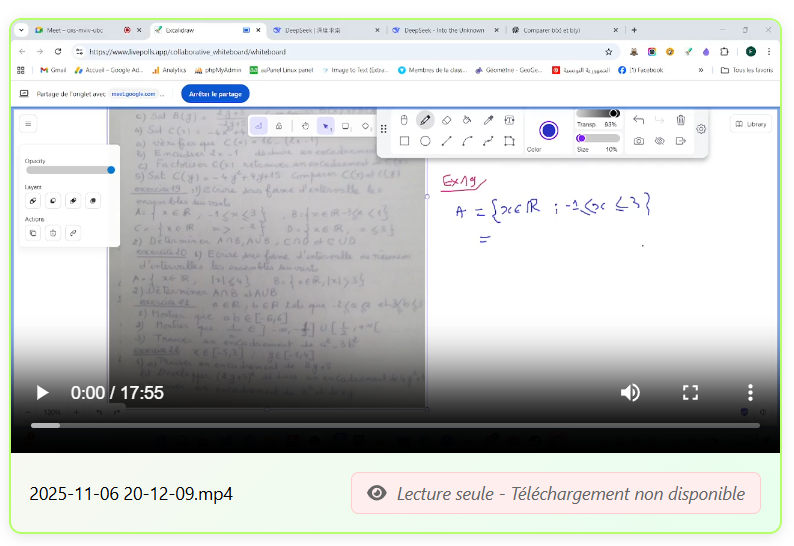Screen dimensions: 794x546
Task: Pick the eraser tool
Action: (446, 120)
